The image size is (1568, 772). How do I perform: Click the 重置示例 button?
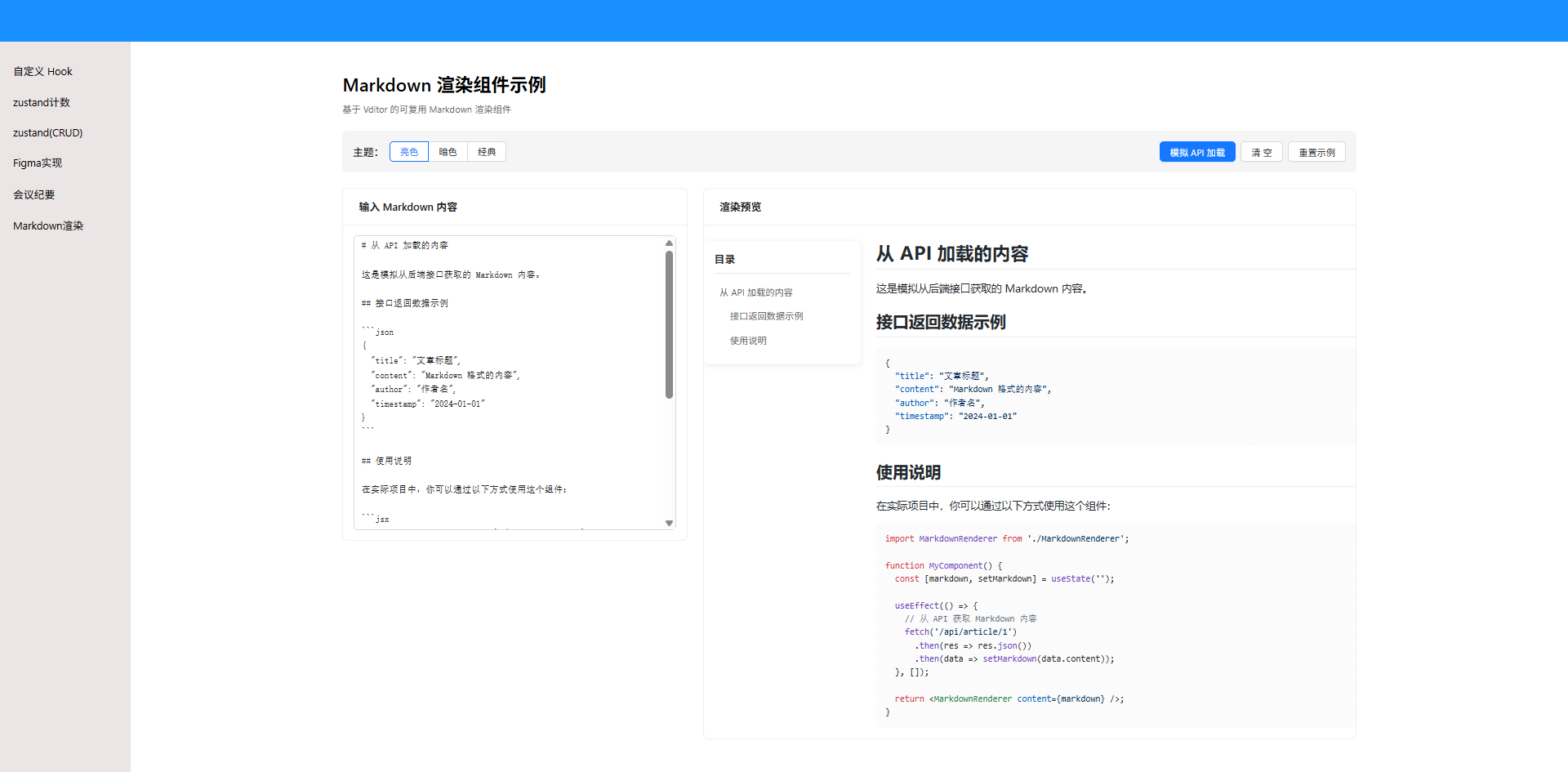click(1316, 152)
